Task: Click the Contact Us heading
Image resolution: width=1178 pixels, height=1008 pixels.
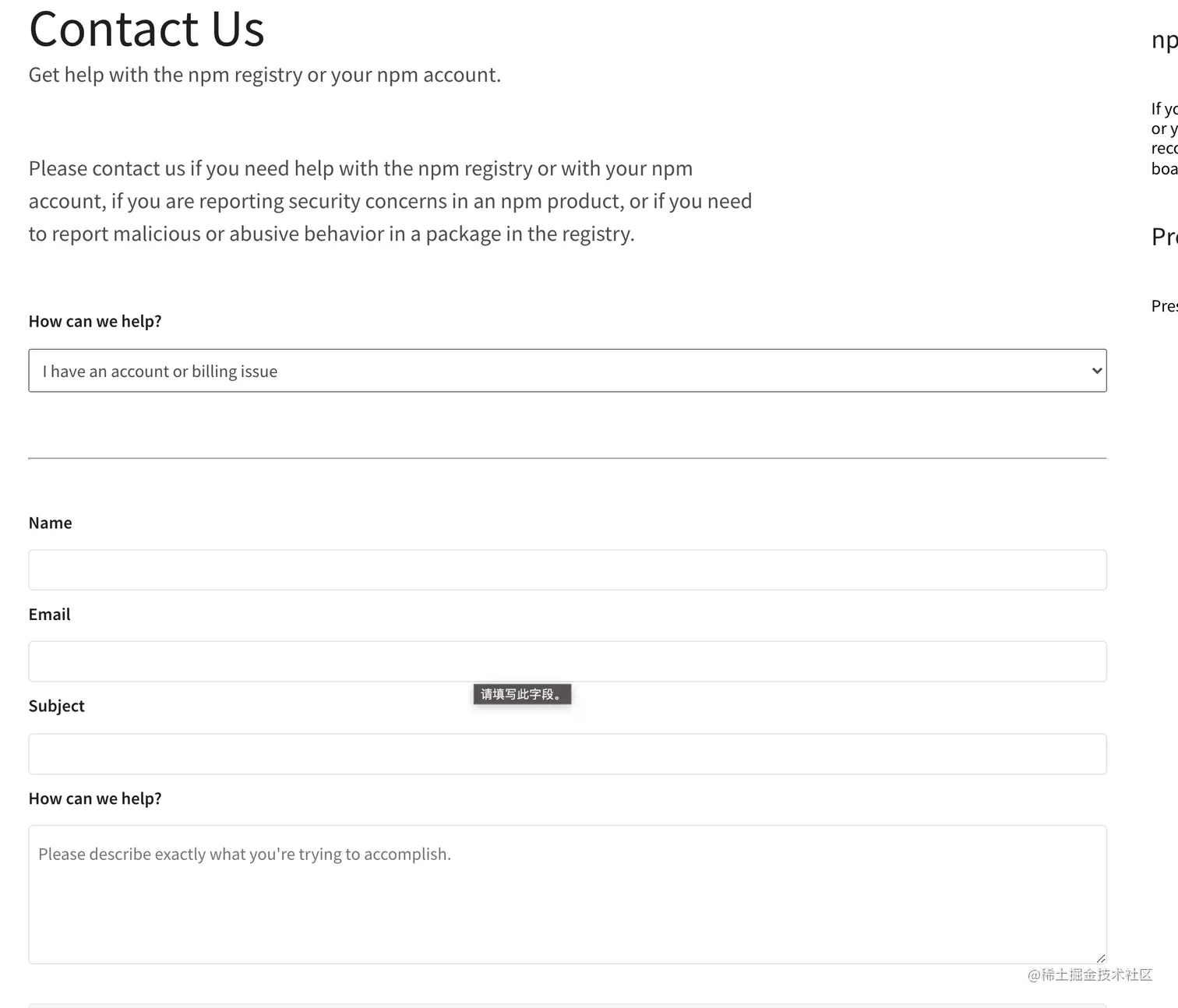Action: click(x=146, y=30)
